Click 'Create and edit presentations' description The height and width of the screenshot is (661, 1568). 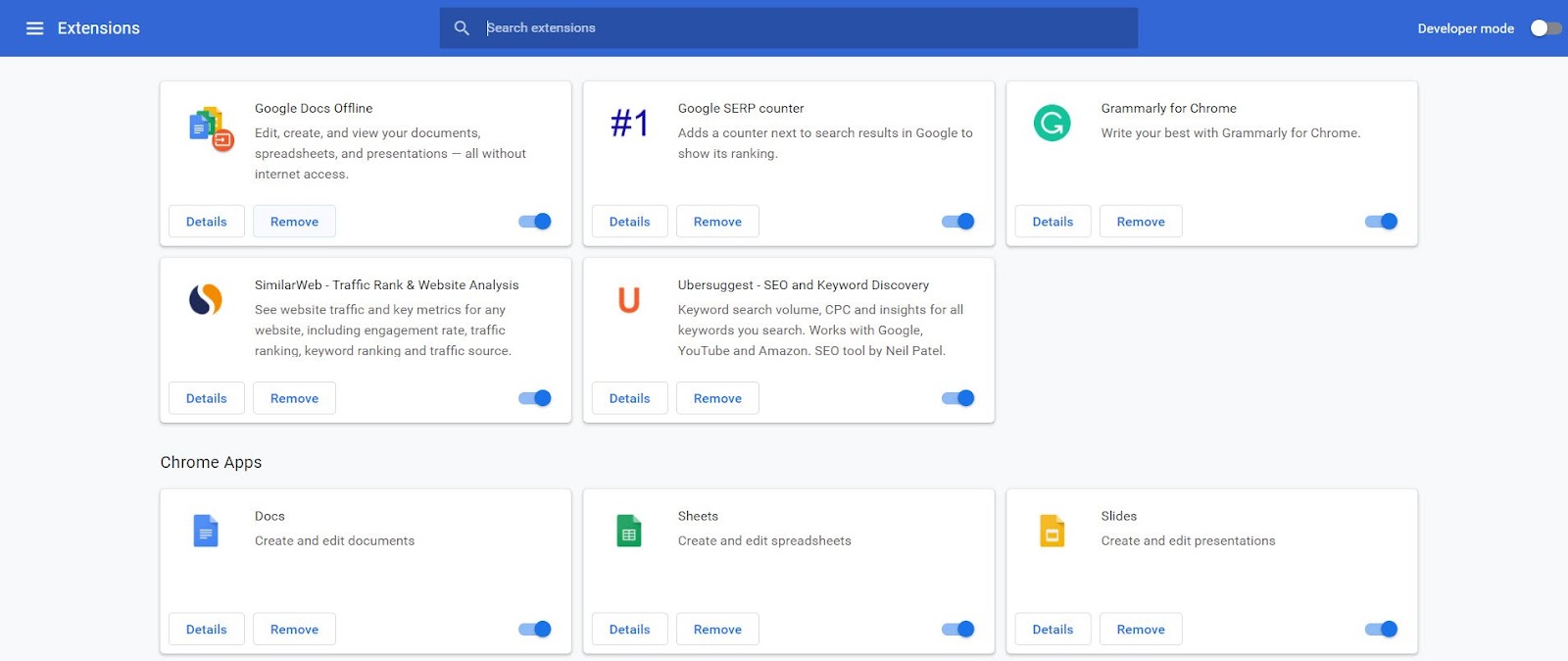coord(1188,540)
